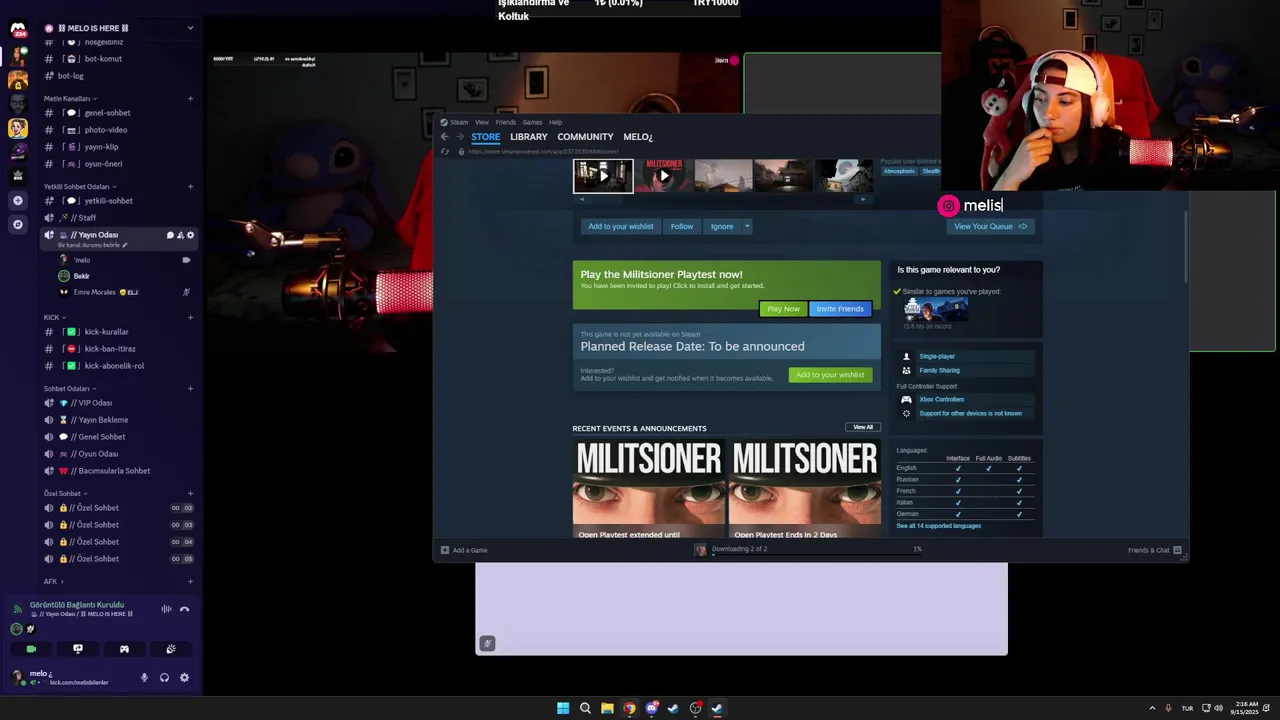Ignore this game on Steam
1280x720 pixels.
(x=722, y=227)
